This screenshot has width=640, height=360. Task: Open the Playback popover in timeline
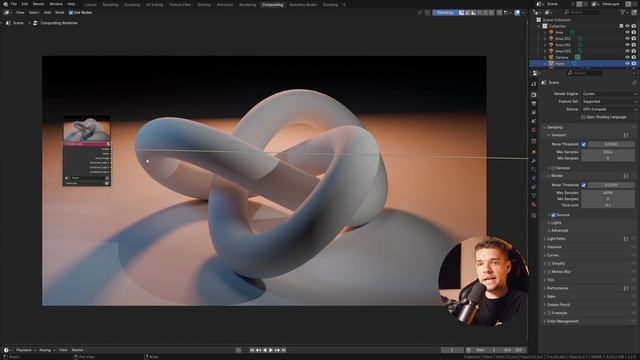pos(26,350)
